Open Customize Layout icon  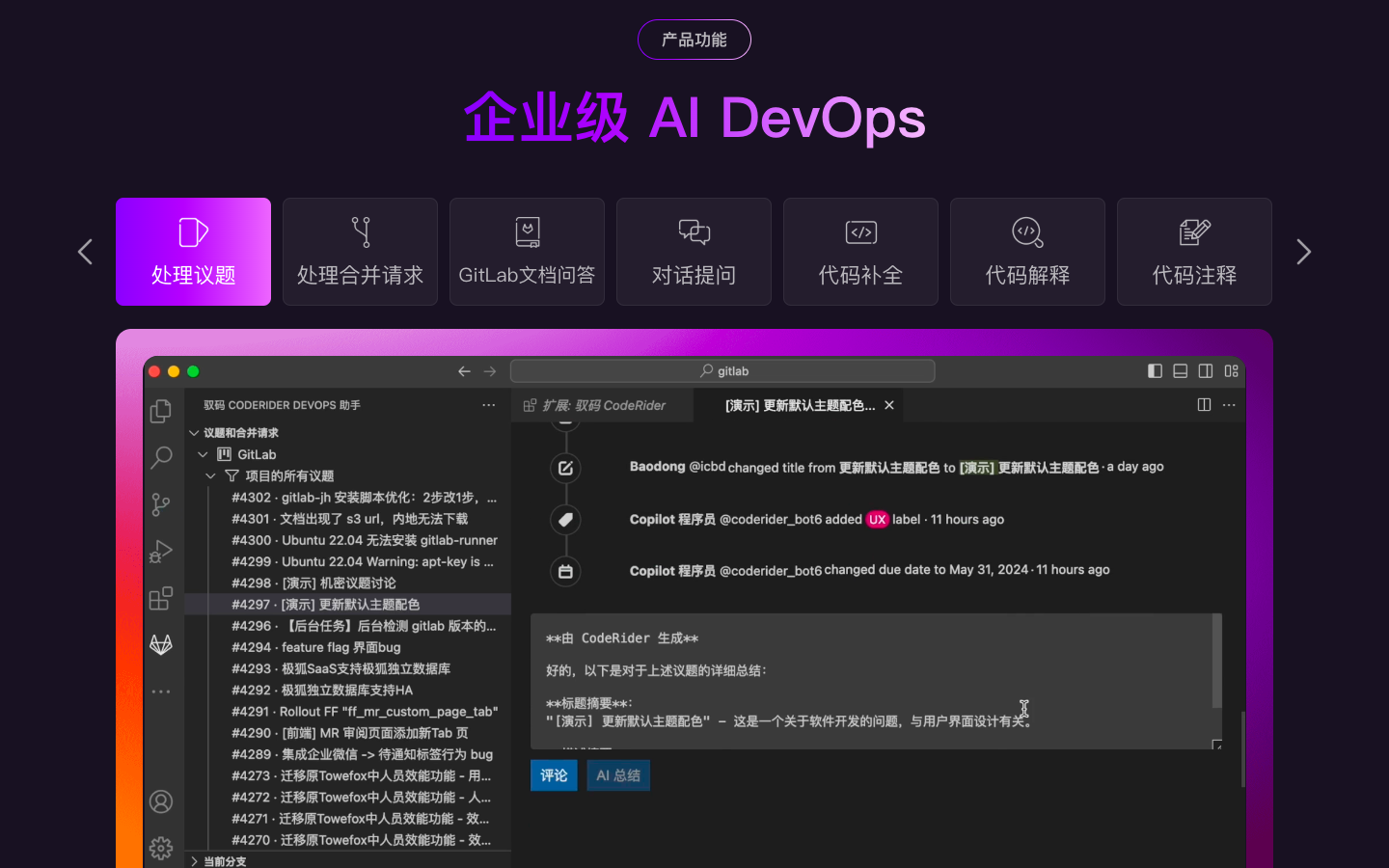click(x=1232, y=371)
